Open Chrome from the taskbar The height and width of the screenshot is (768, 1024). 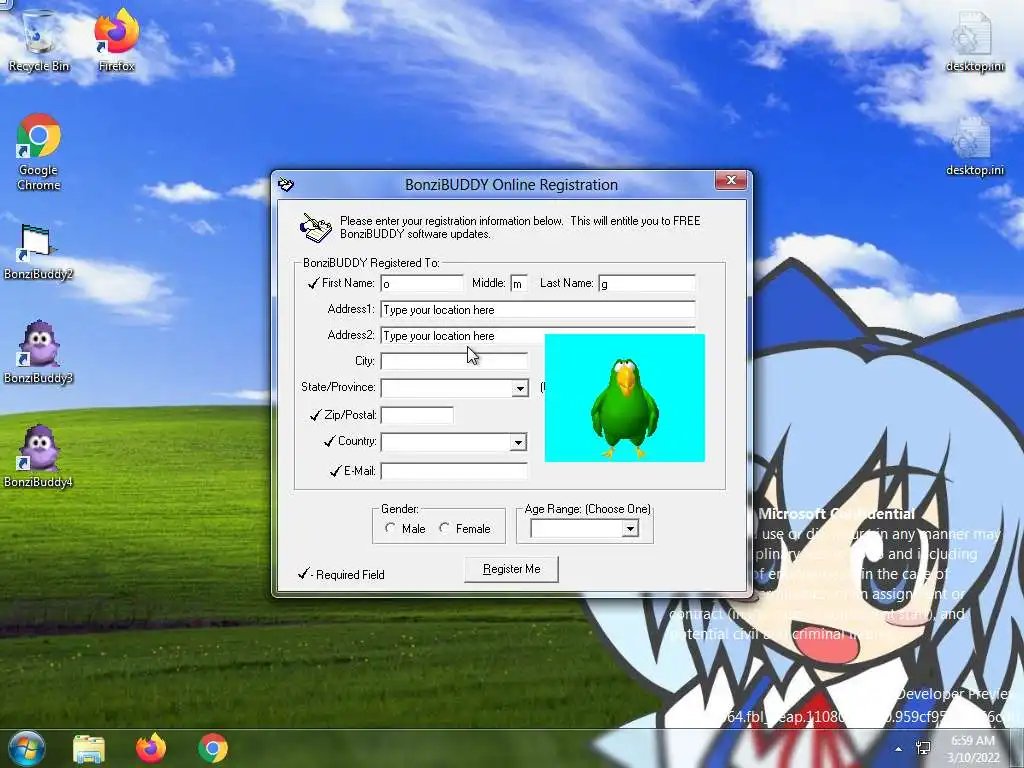[213, 748]
